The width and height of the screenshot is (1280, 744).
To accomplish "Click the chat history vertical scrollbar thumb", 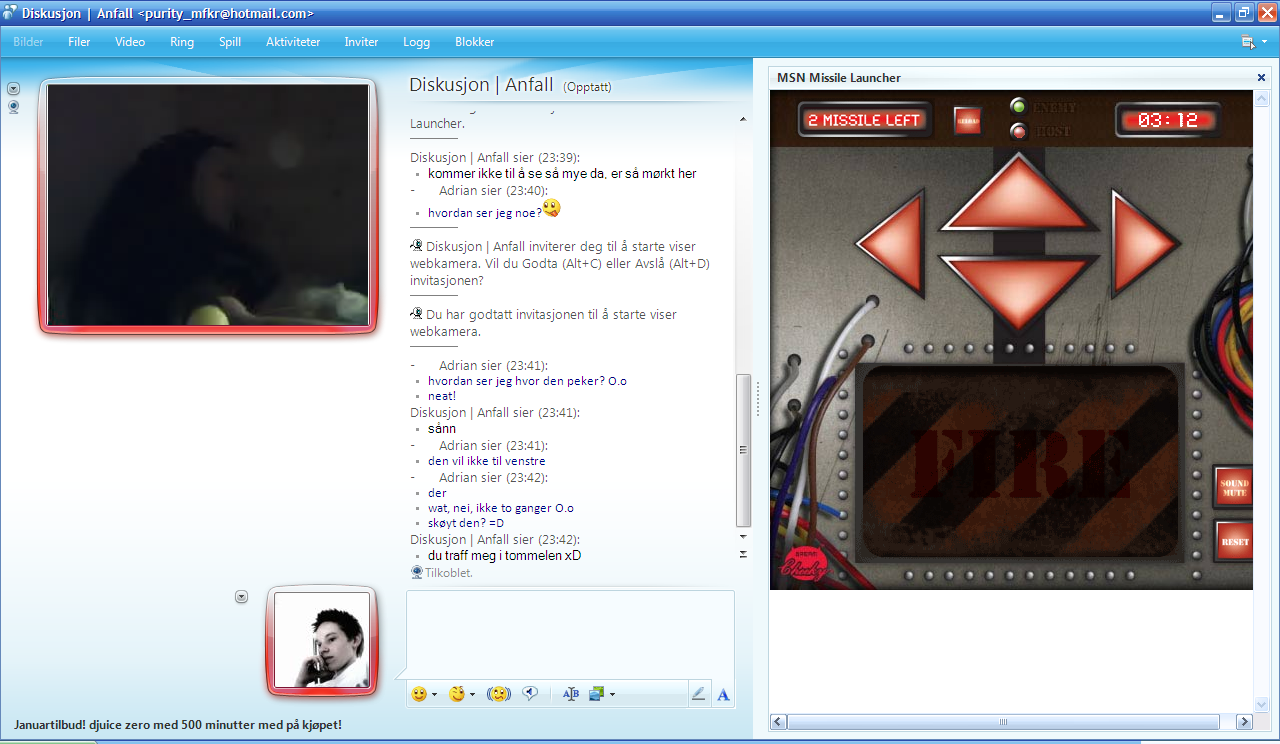I will pyautogui.click(x=743, y=450).
